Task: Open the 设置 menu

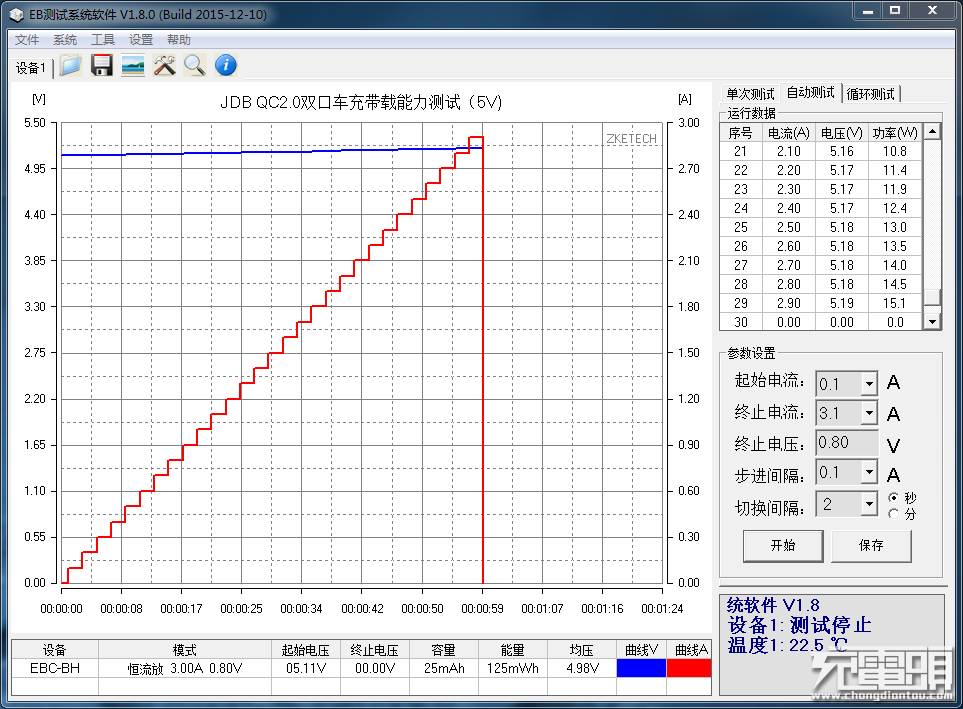Action: click(141, 40)
